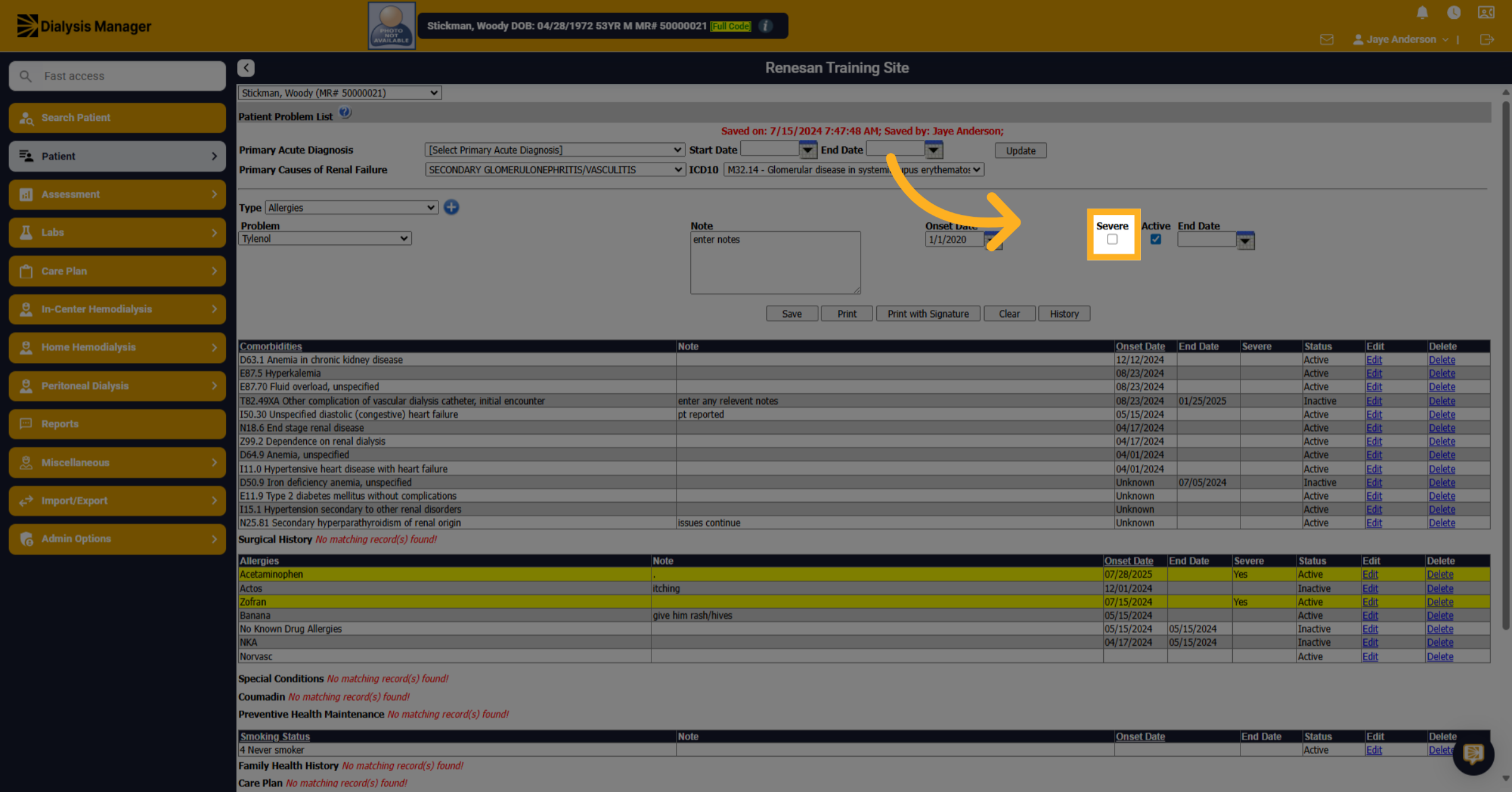Viewport: 1512px width, 792px height.
Task: Expand the Assessment sidebar menu
Action: (x=117, y=195)
